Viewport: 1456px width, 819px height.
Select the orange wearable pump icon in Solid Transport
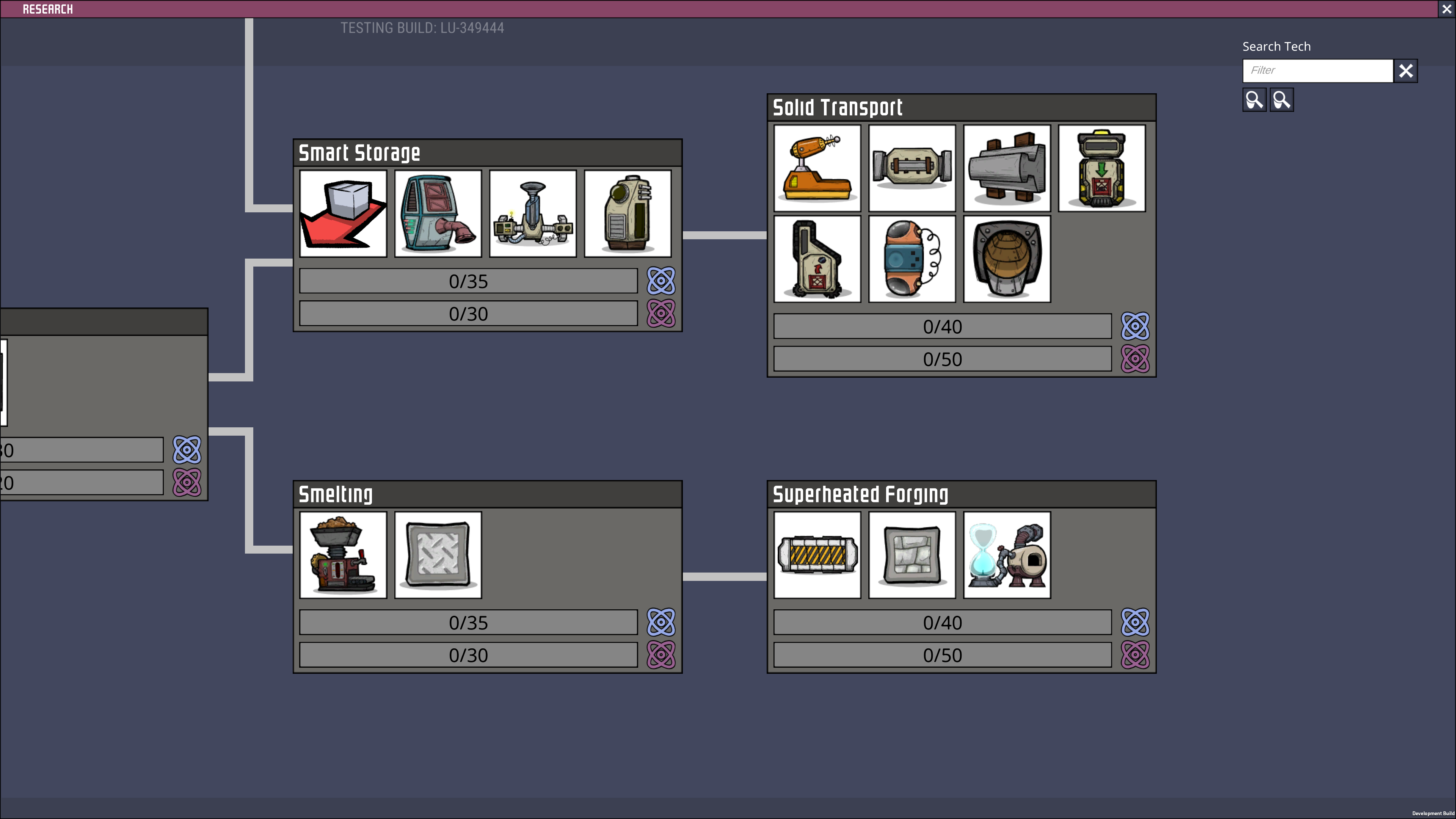[912, 259]
